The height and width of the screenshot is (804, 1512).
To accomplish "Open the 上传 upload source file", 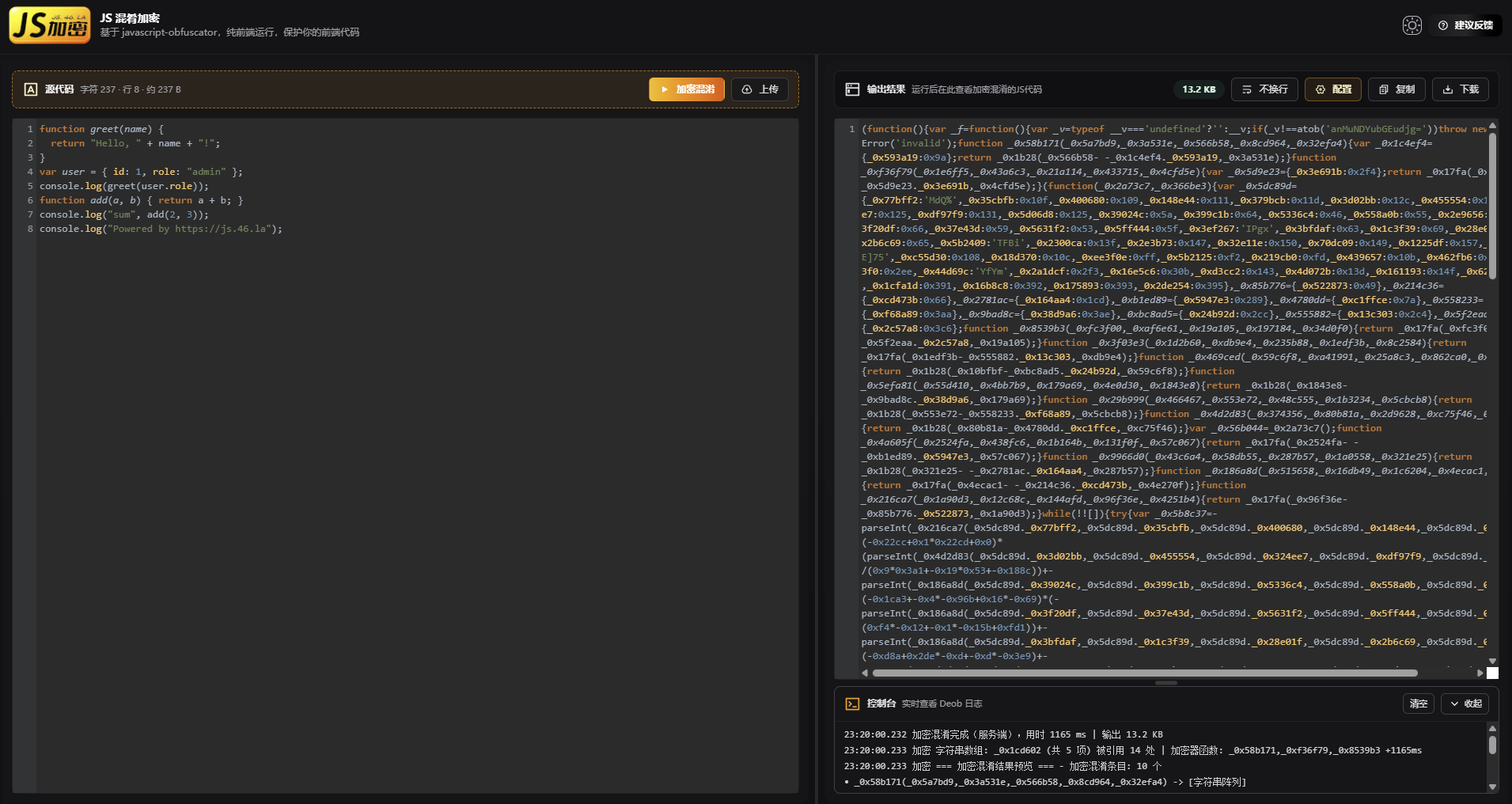I will (x=759, y=89).
